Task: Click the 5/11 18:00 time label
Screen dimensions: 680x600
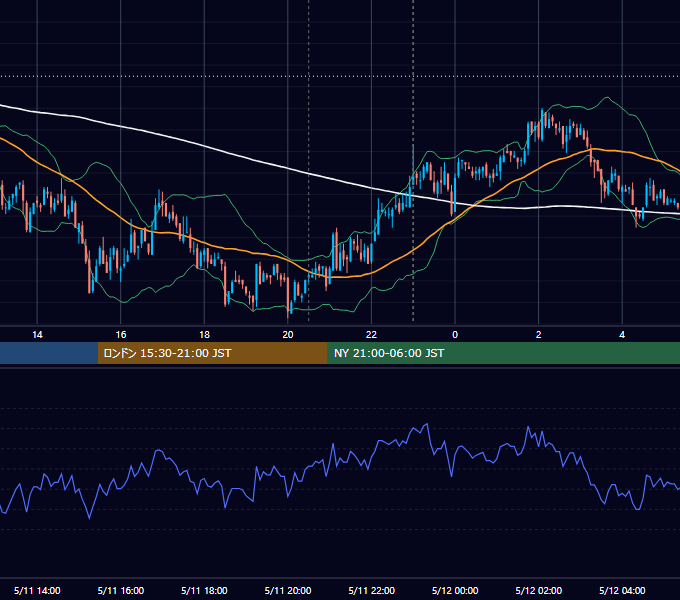Action: point(204,590)
